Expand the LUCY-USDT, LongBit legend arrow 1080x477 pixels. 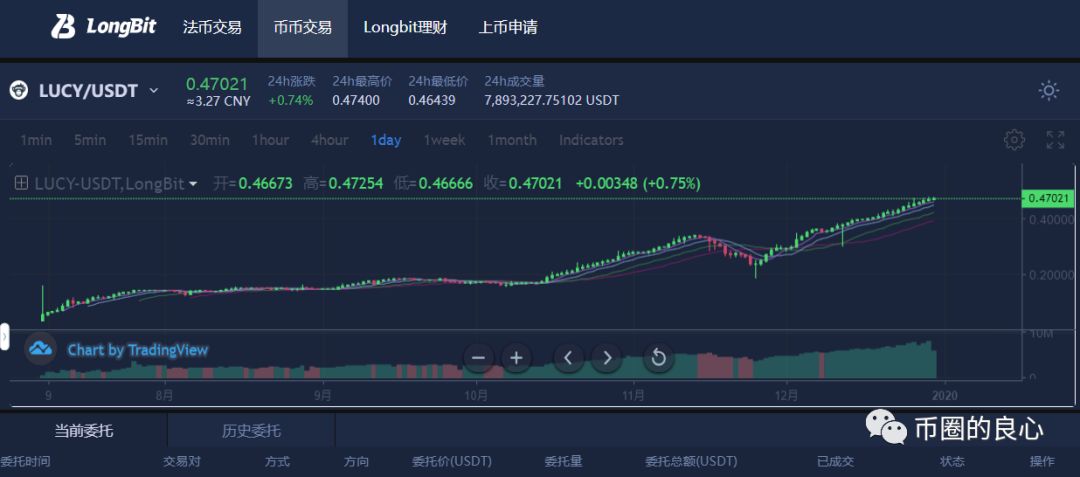pyautogui.click(x=193, y=184)
